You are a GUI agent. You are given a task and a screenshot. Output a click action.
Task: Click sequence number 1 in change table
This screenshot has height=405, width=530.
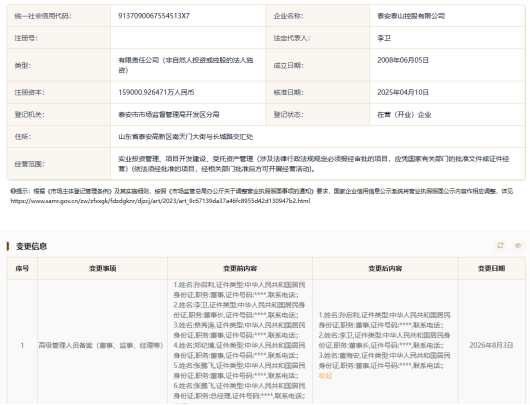click(x=22, y=346)
